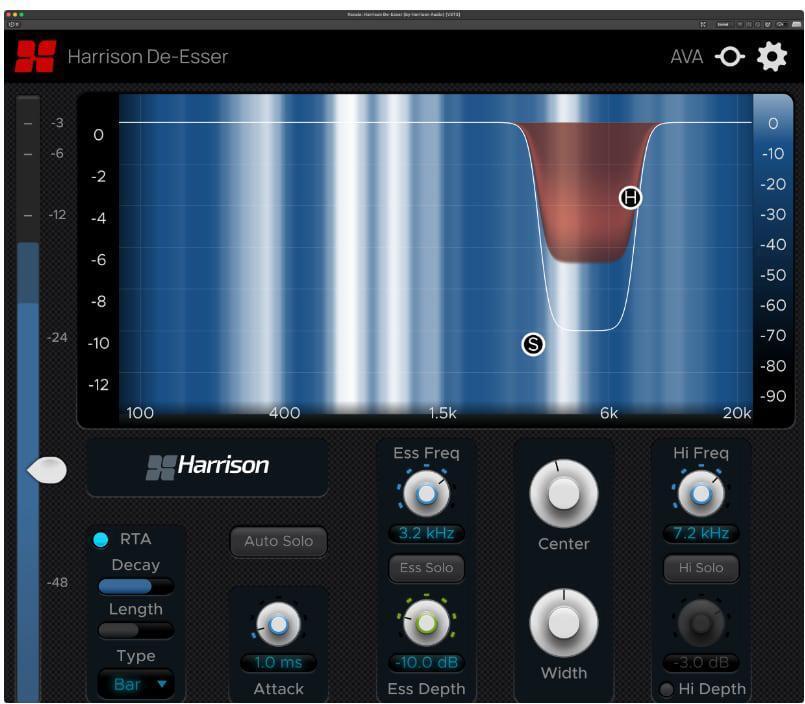Screen dimensions: 805x704
Task: Click the Harrison red logo in top-left corner
Action: point(33,56)
